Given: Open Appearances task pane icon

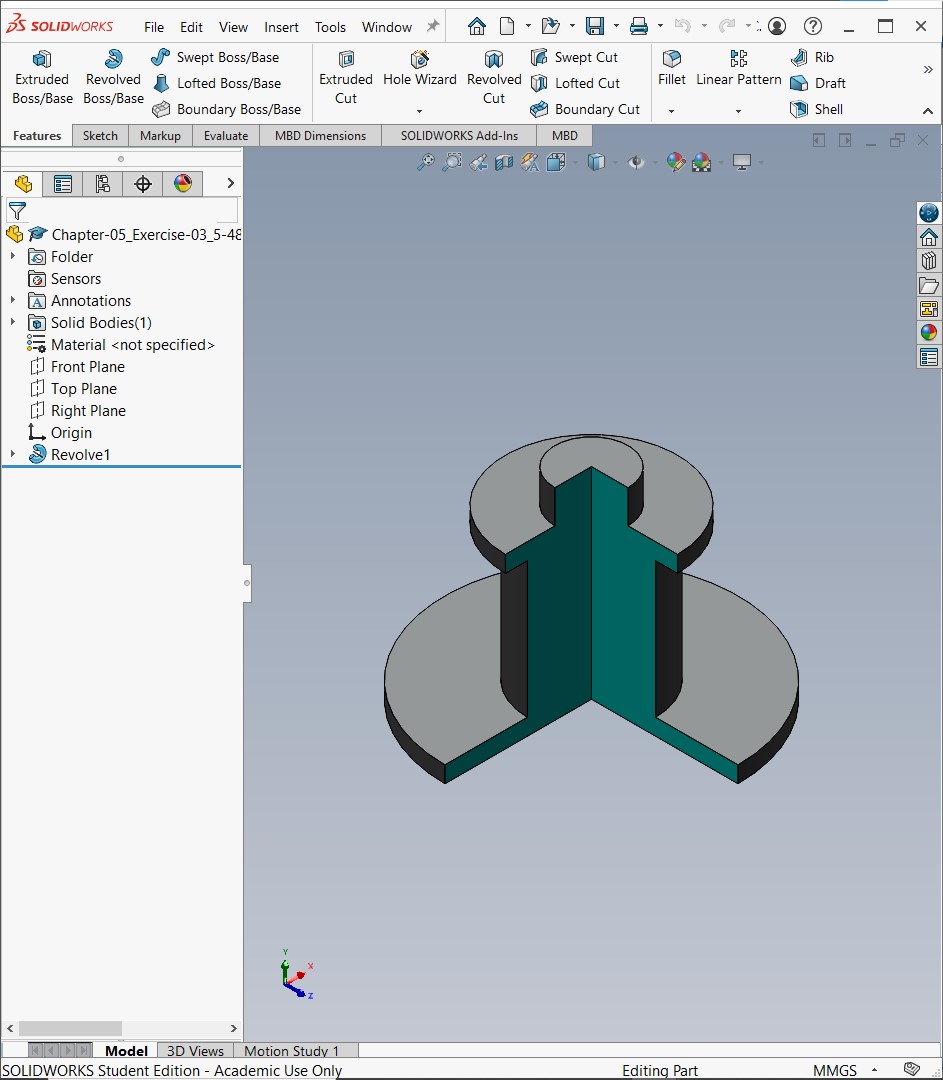Looking at the screenshot, I should [929, 333].
